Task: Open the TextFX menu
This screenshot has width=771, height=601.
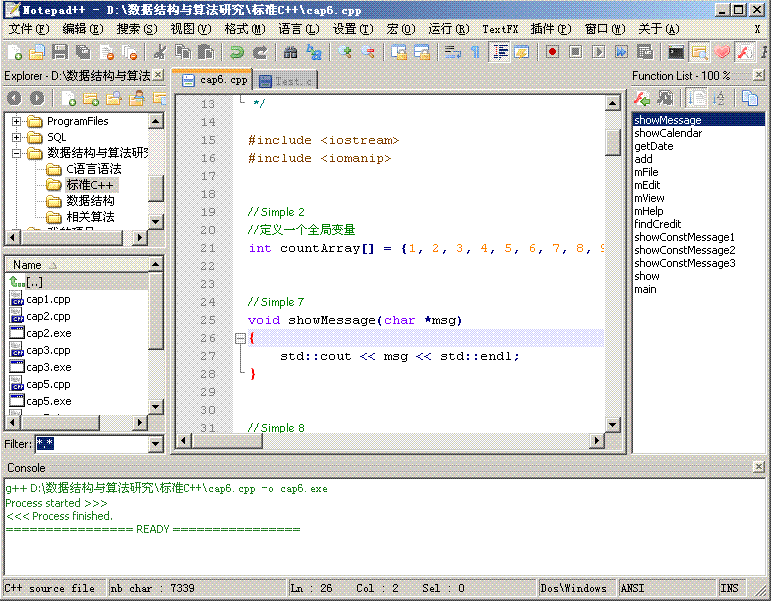Action: click(500, 29)
